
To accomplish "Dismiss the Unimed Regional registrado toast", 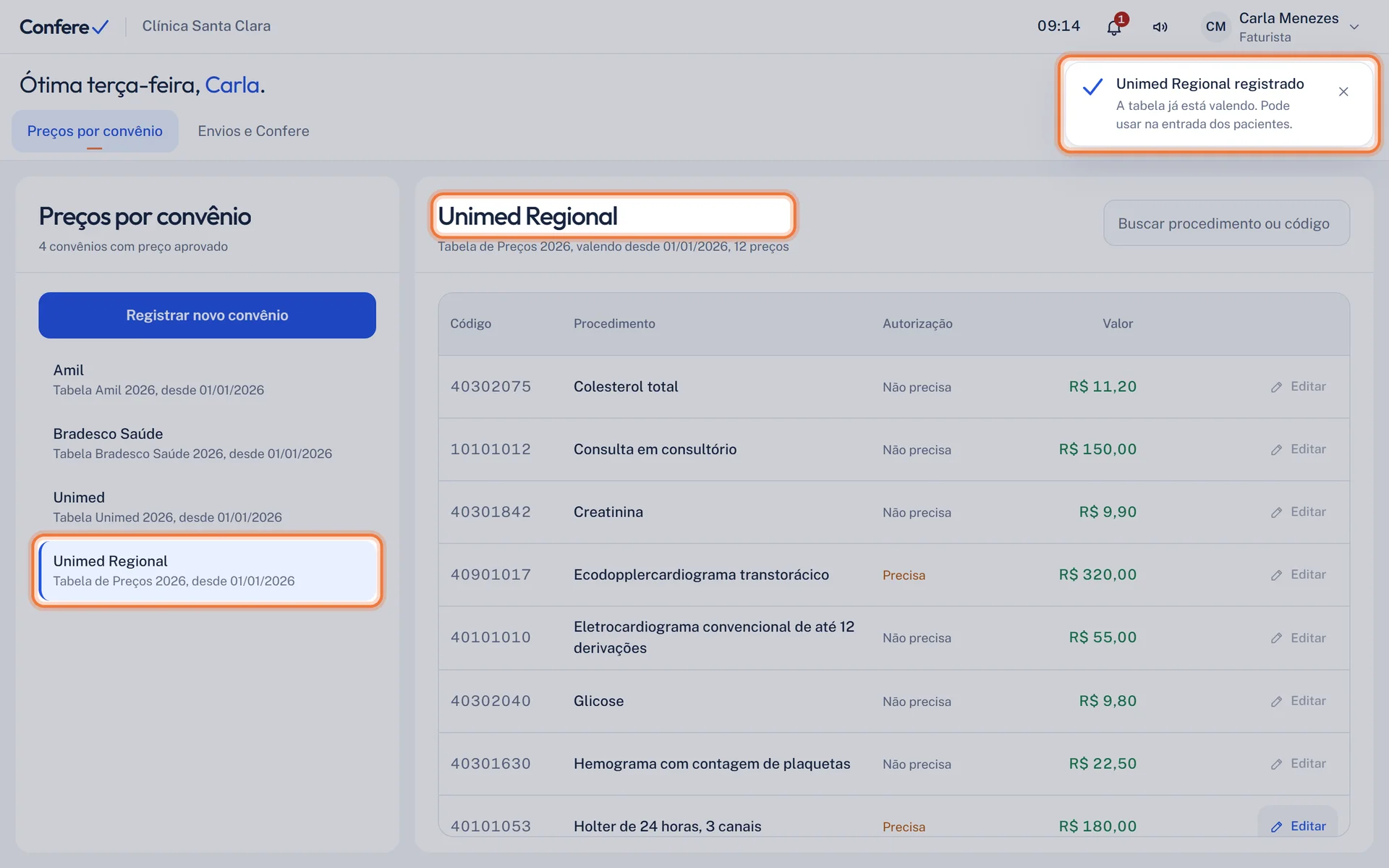I will [1343, 92].
